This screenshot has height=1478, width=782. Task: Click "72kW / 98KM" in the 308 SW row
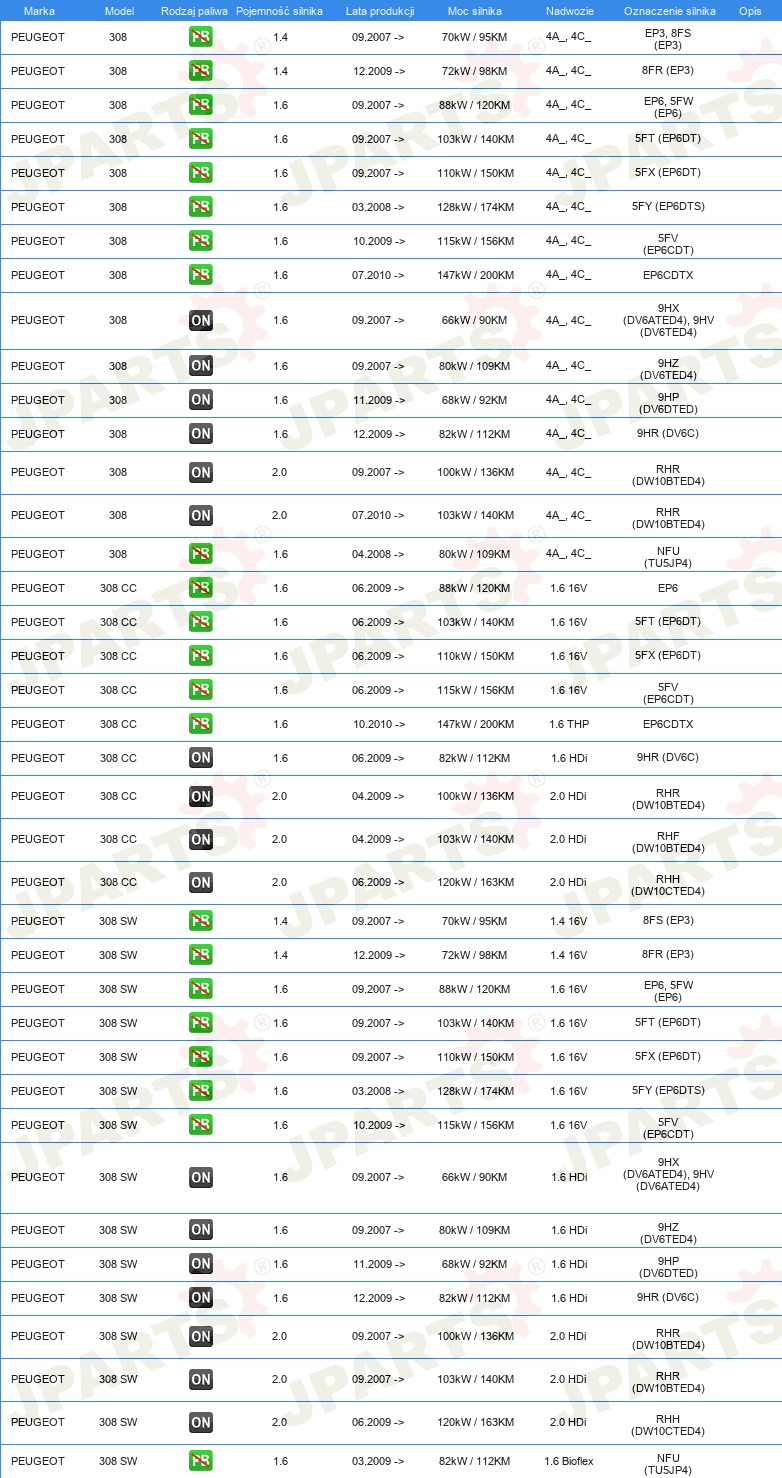coord(476,955)
